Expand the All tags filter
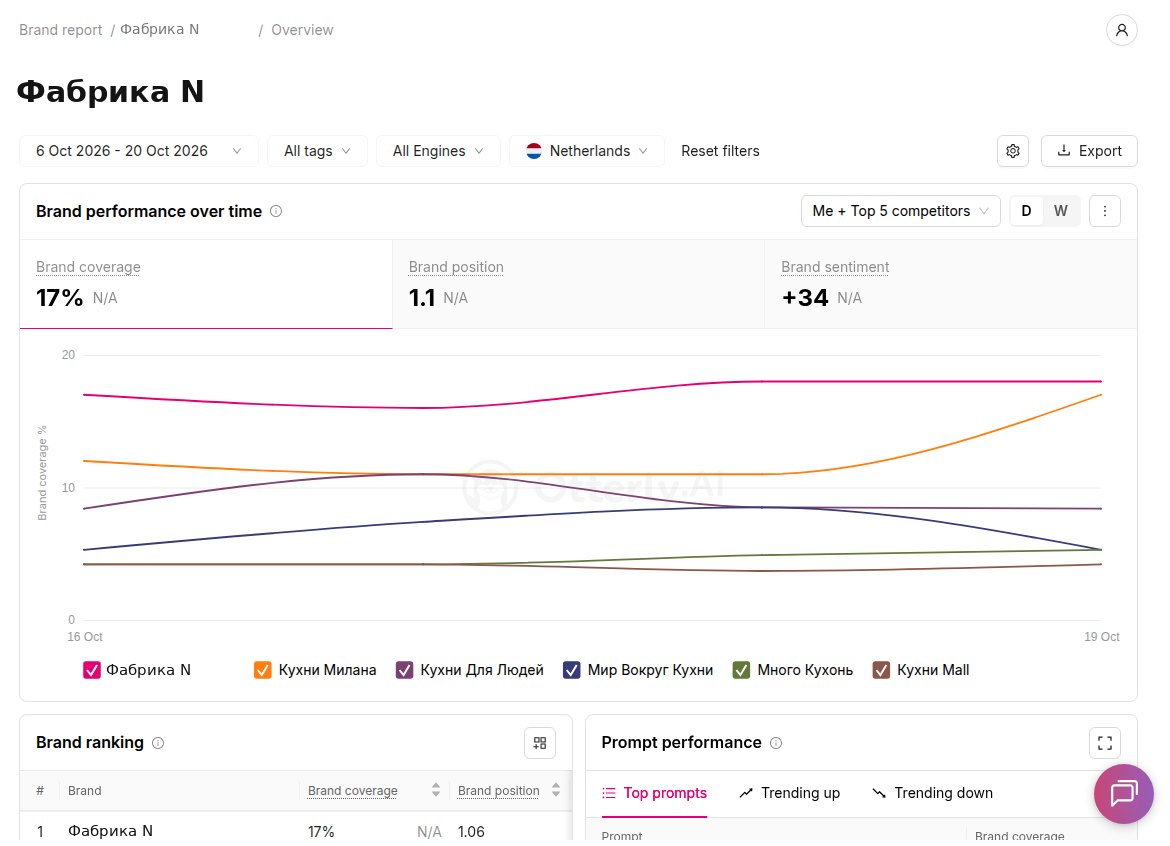The height and width of the screenshot is (846, 1170). click(317, 151)
